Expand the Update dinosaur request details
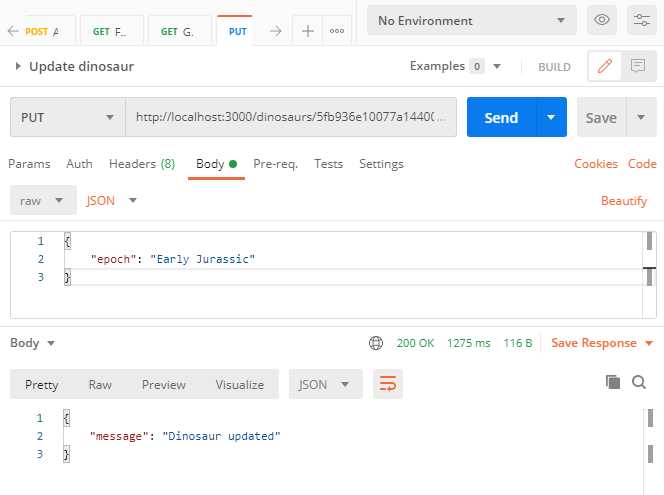 click(17, 66)
